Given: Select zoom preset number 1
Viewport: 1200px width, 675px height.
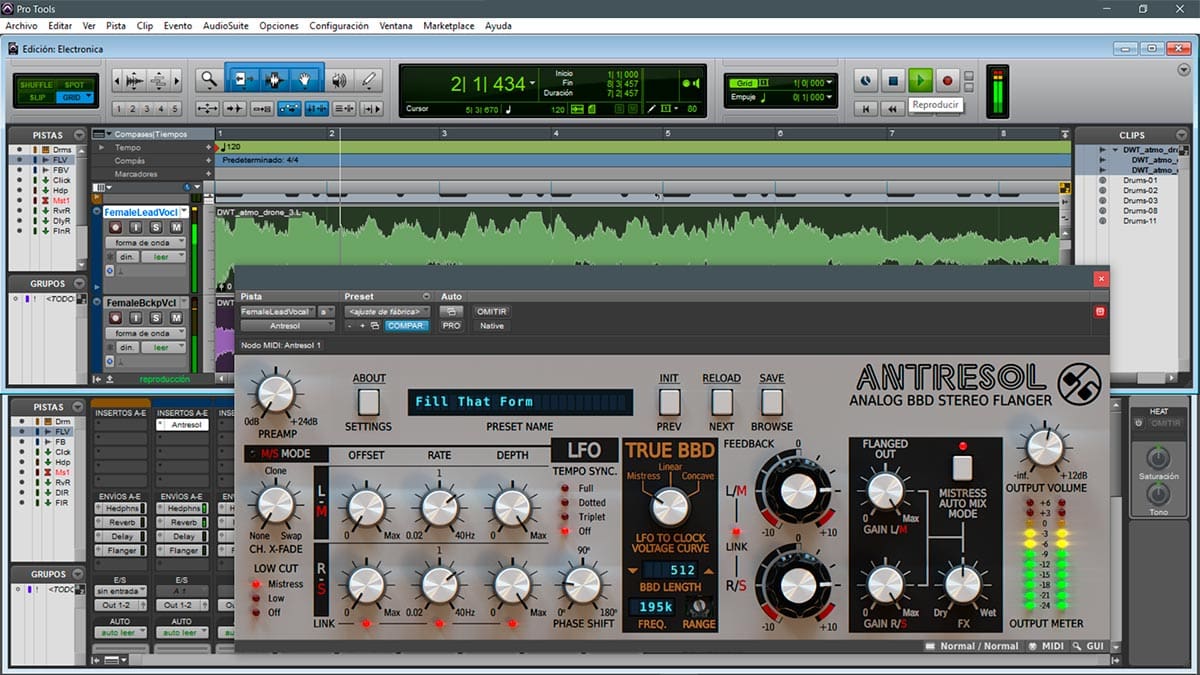Looking at the screenshot, I should (119, 109).
